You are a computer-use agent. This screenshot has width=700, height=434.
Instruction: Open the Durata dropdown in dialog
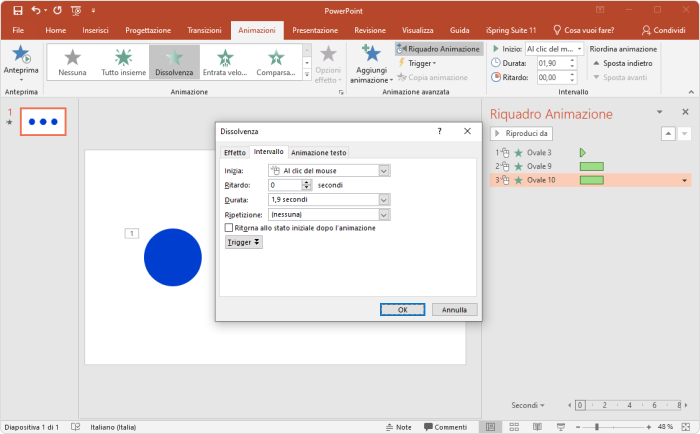pyautogui.click(x=383, y=200)
